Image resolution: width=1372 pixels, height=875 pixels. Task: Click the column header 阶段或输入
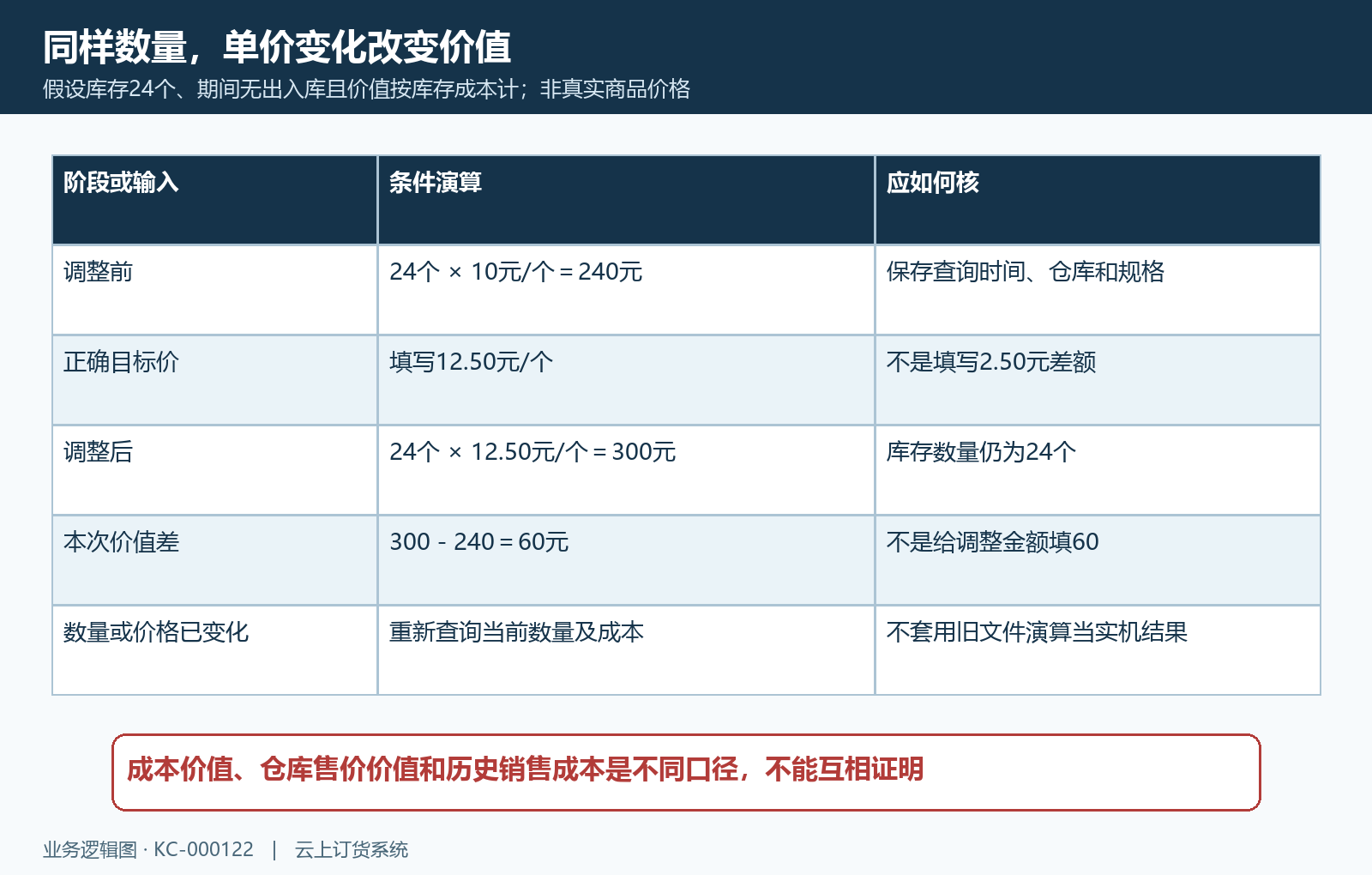click(214, 200)
